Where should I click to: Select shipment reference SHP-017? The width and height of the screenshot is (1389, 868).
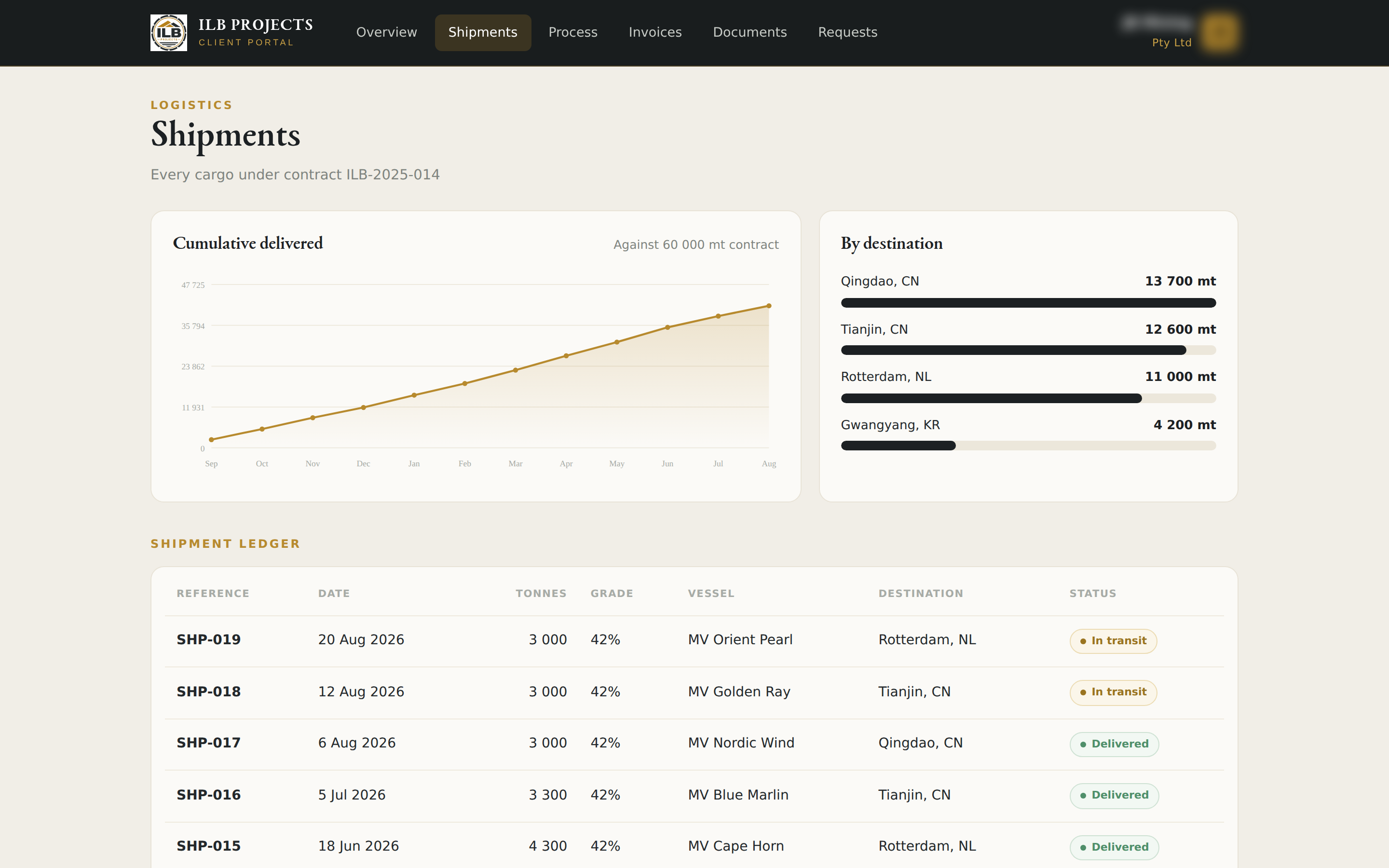click(208, 743)
